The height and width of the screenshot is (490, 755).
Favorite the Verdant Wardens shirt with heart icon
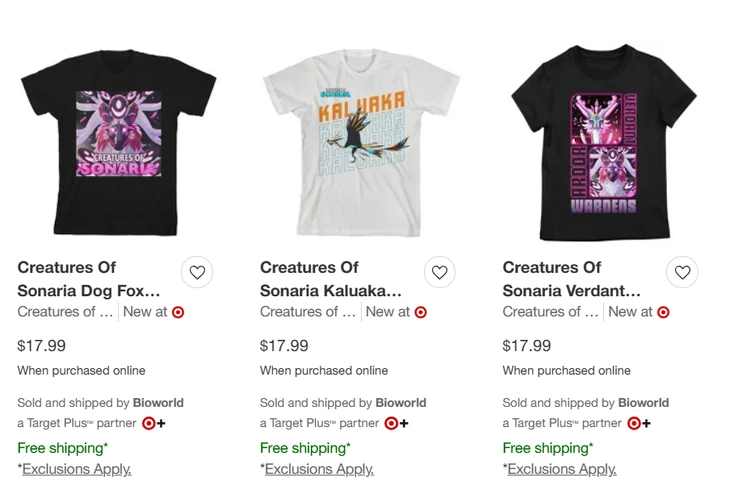click(x=682, y=272)
